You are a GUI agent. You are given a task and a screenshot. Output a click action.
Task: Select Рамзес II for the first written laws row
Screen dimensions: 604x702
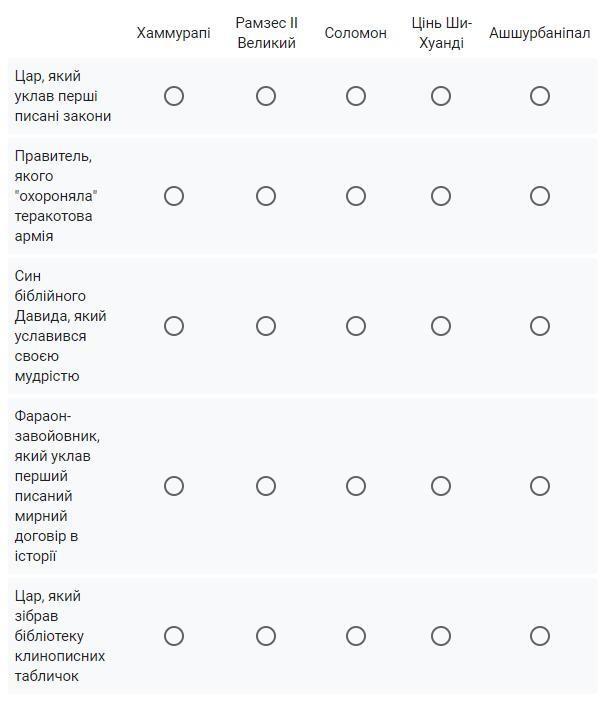[266, 96]
